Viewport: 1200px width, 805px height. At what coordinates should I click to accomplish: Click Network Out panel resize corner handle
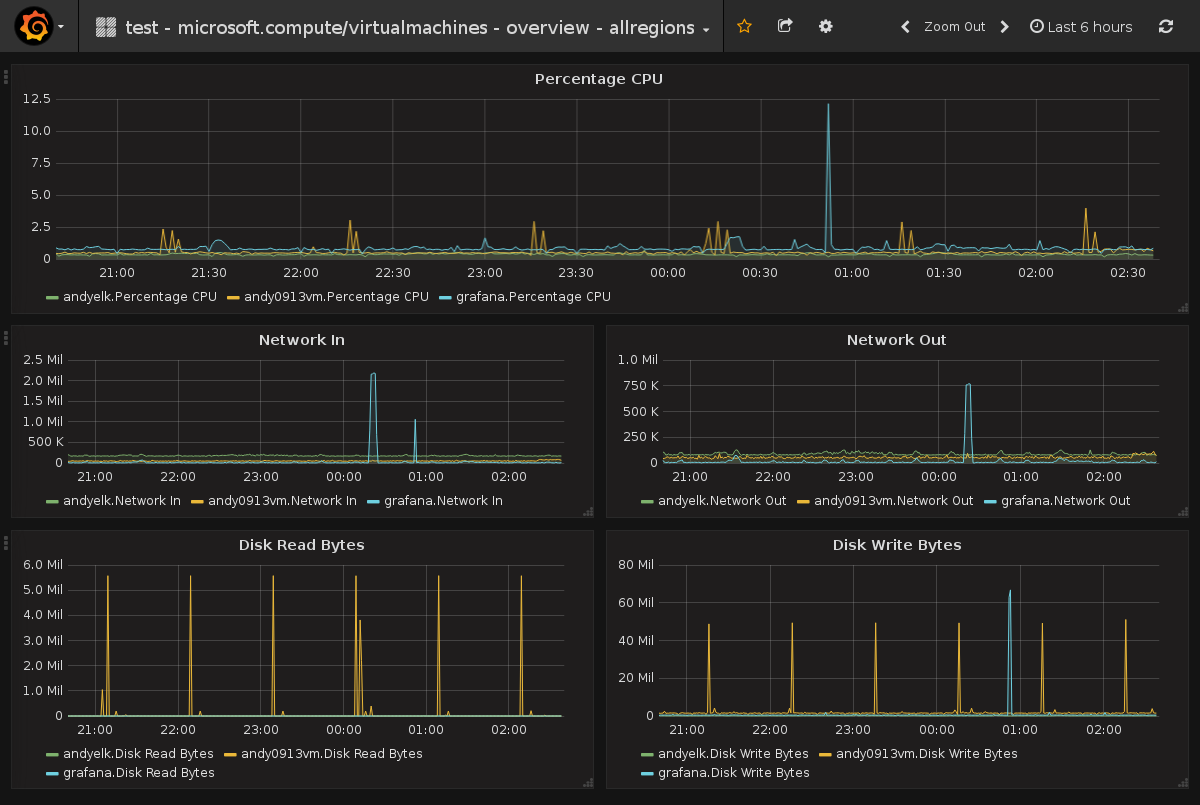1182,512
